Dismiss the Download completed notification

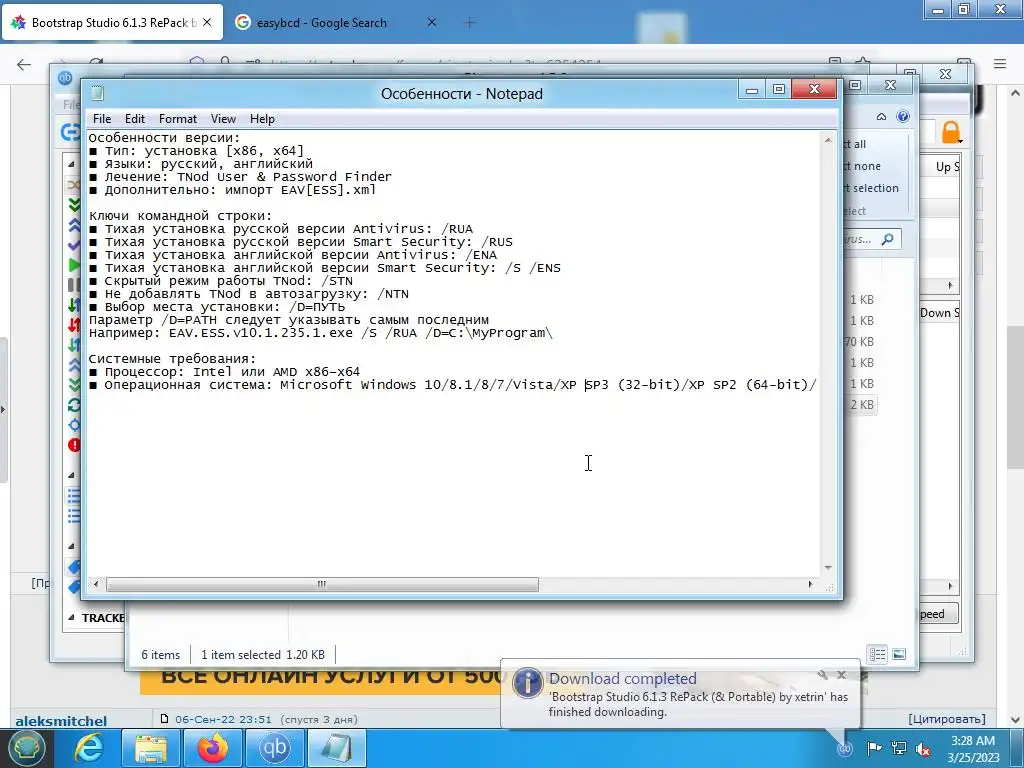[x=841, y=675]
